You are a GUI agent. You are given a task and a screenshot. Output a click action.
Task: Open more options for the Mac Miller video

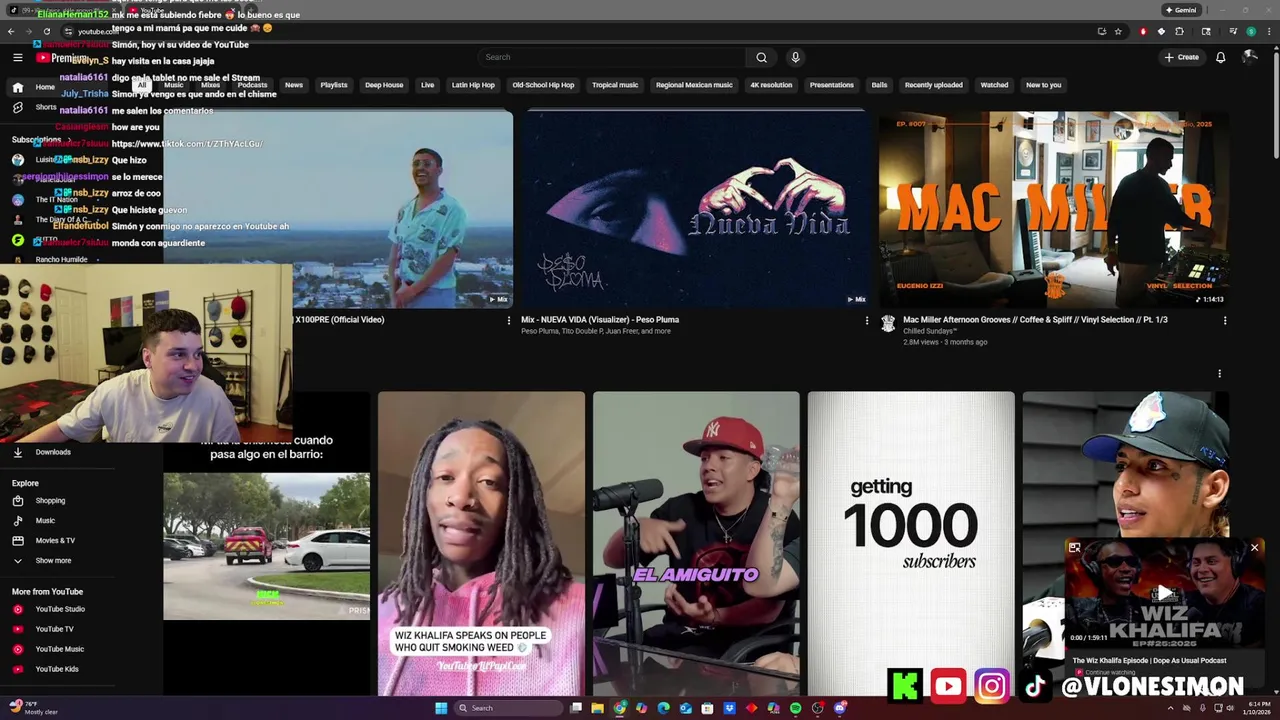point(1224,321)
